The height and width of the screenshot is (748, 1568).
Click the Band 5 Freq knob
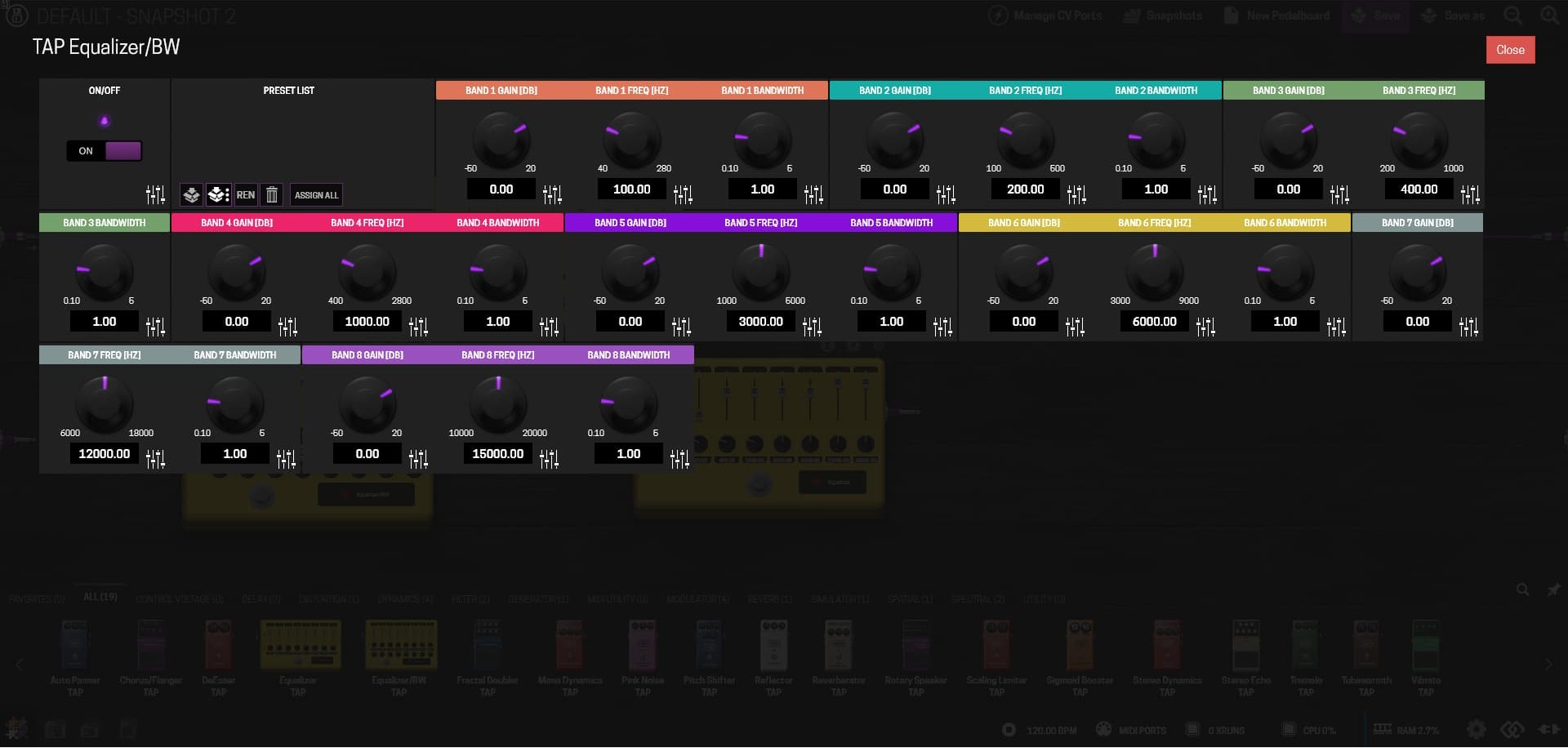pos(761,273)
